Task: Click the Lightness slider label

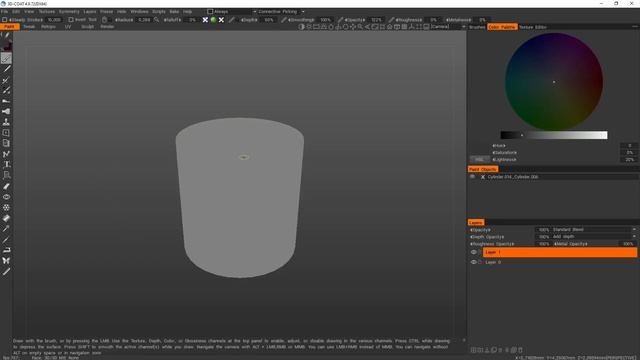Action: [x=504, y=160]
